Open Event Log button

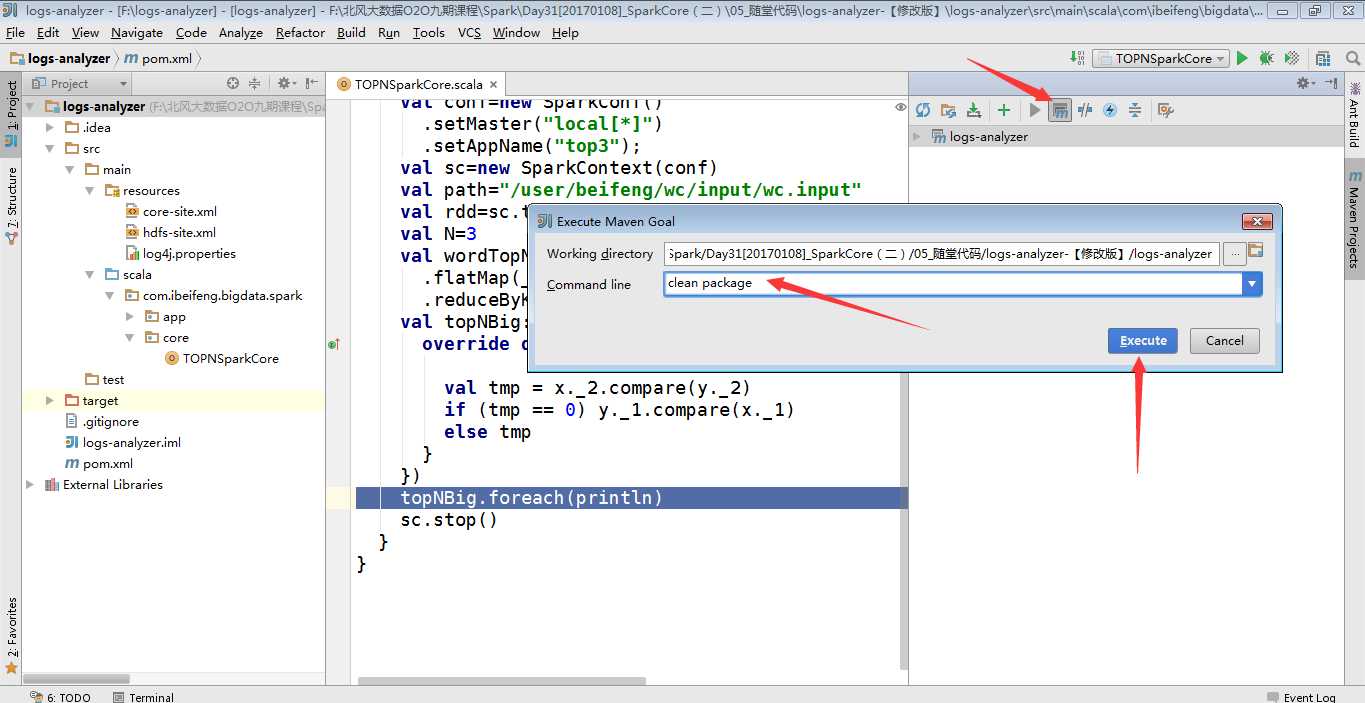pos(1301,697)
